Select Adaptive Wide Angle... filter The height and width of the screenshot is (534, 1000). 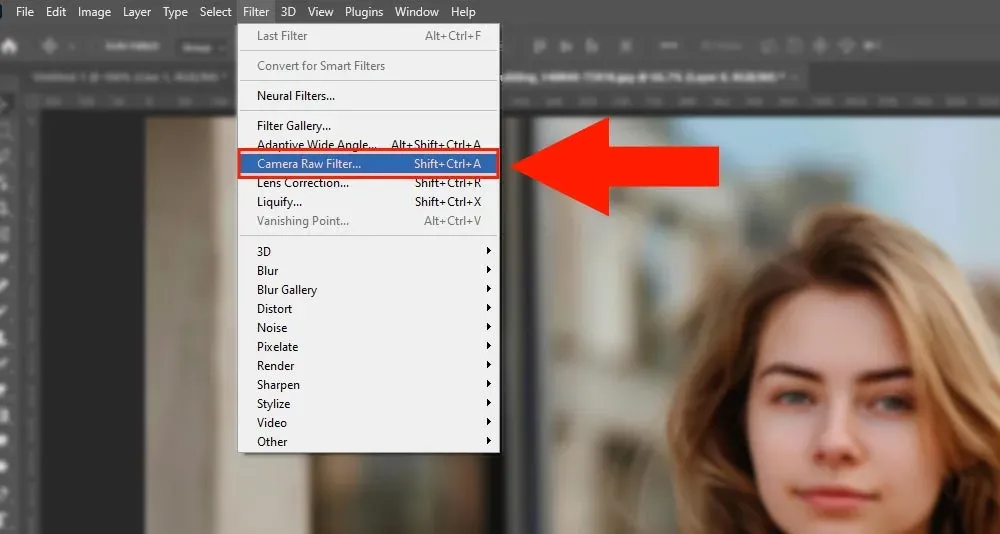coord(369,145)
